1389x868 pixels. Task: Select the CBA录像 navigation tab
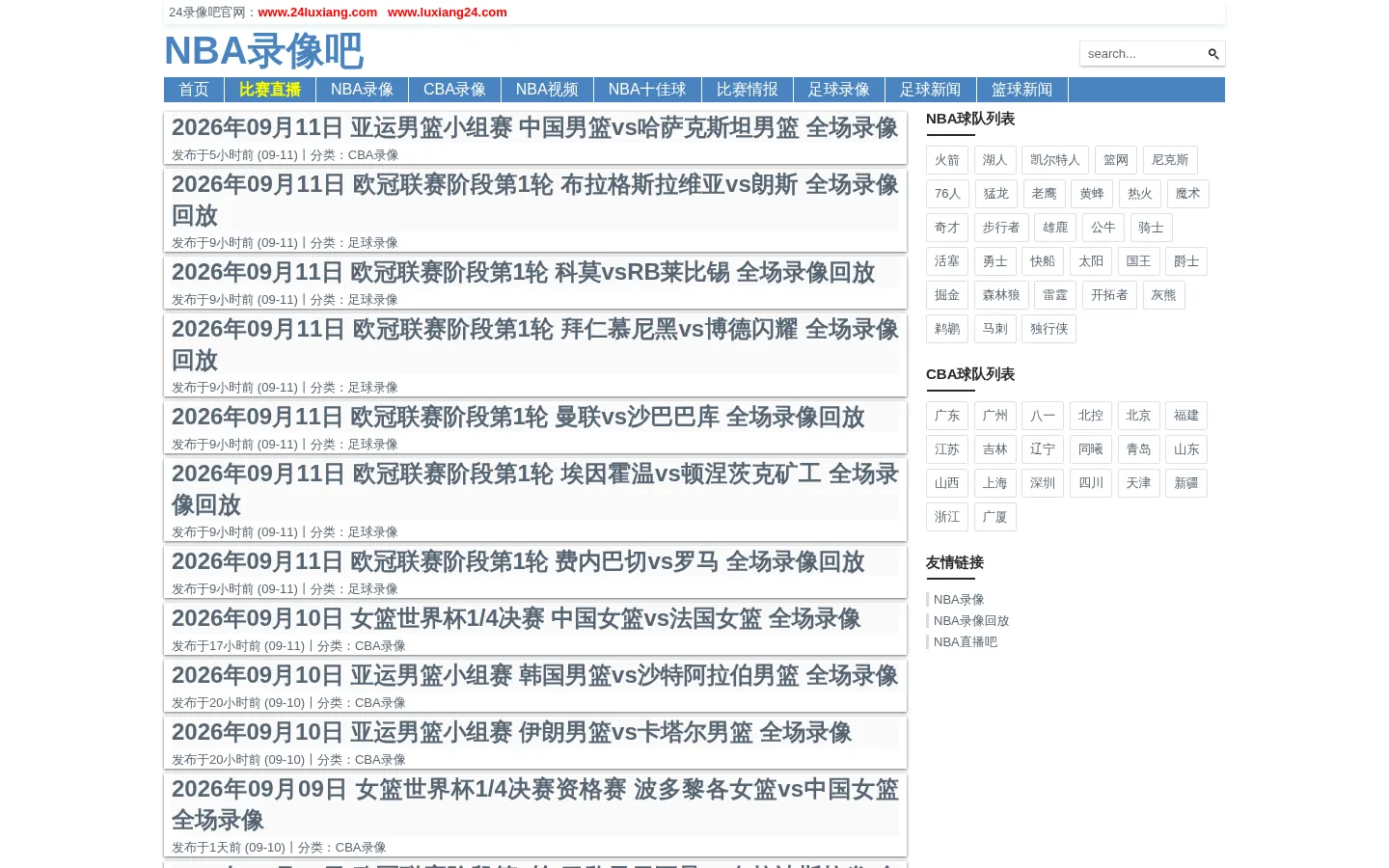454,90
